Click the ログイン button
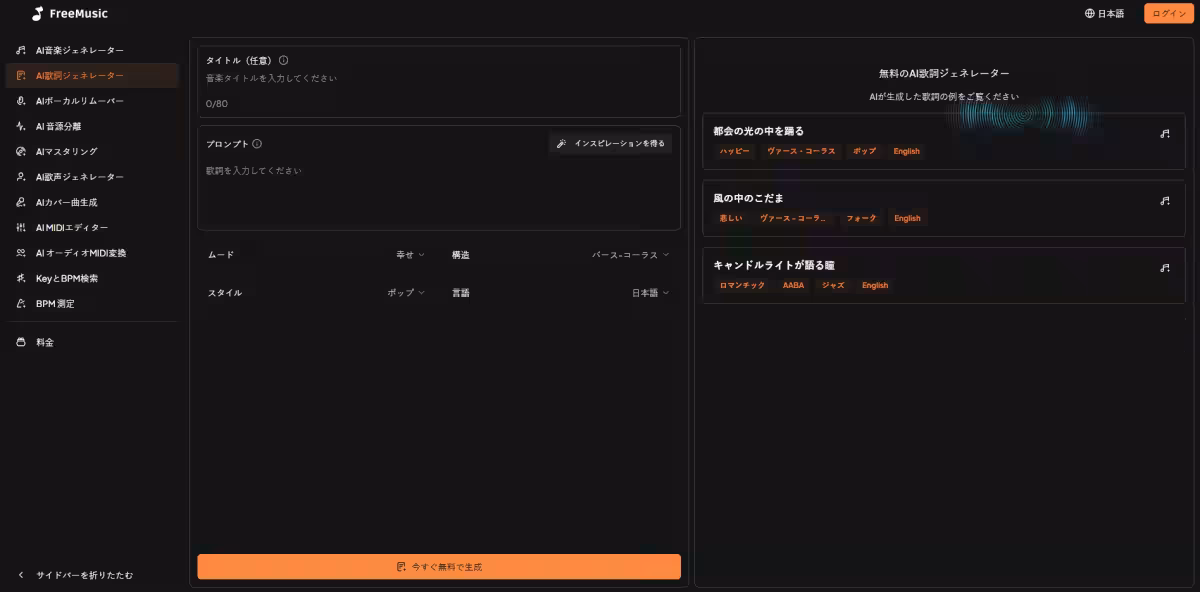This screenshot has width=1200, height=592. [x=1169, y=14]
